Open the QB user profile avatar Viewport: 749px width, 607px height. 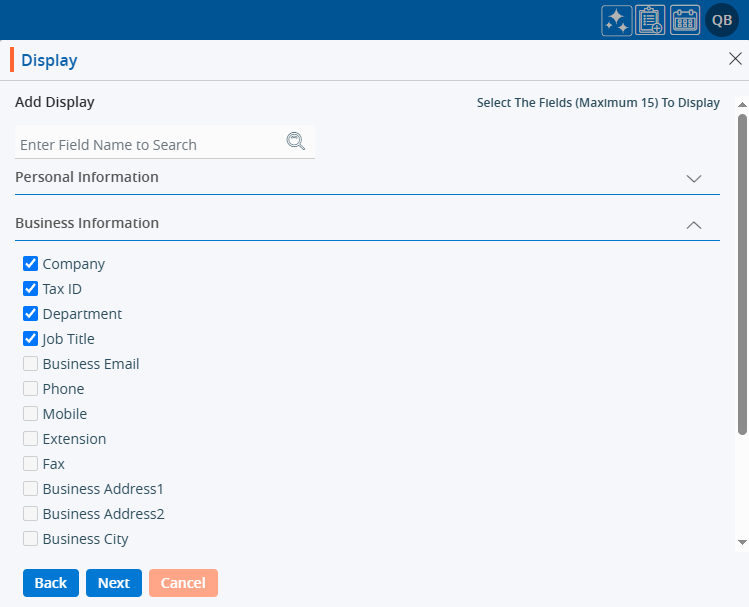721,21
